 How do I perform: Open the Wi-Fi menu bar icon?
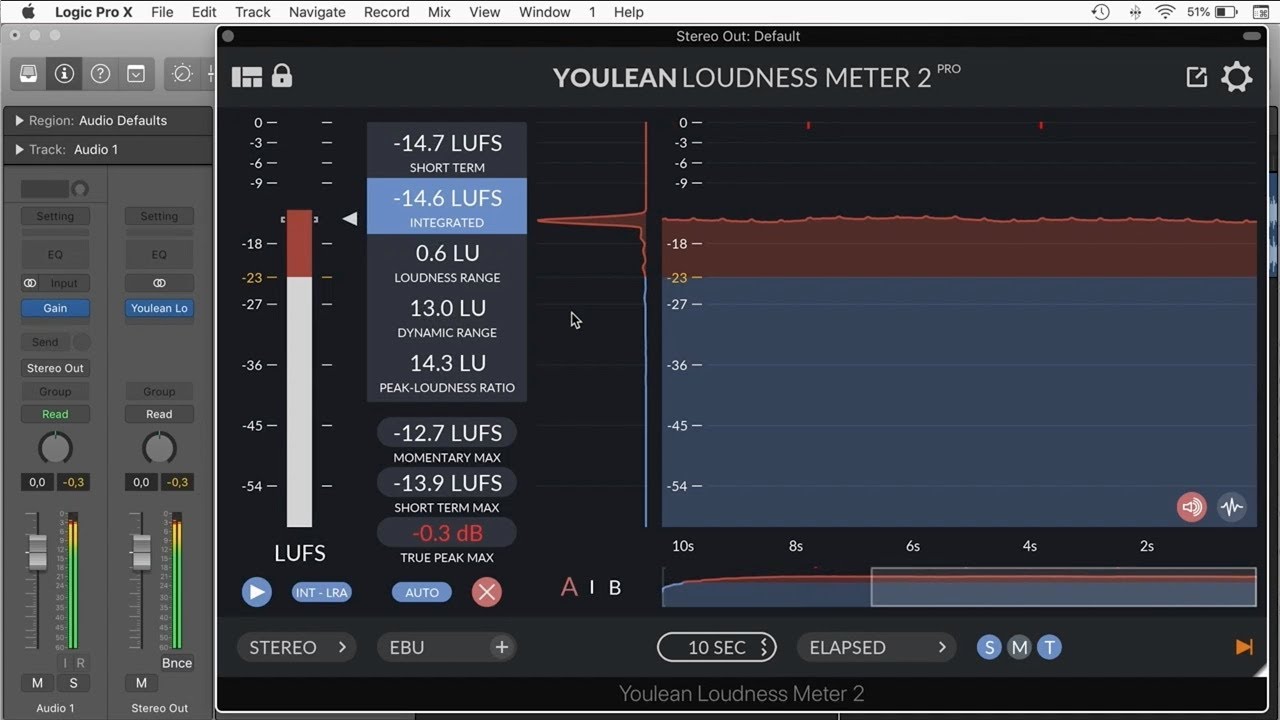click(1165, 12)
